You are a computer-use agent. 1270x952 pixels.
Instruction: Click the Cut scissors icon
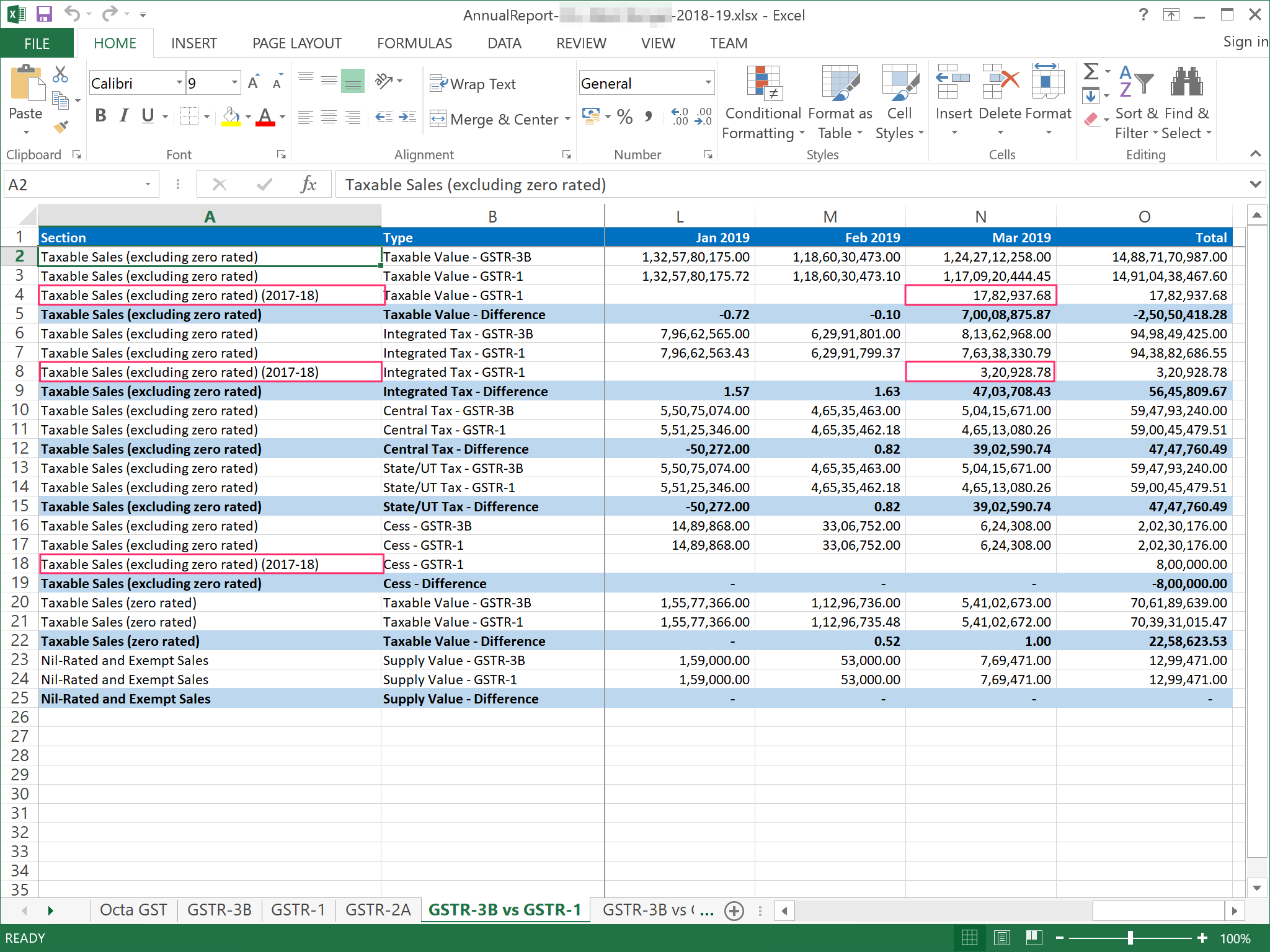[x=60, y=74]
